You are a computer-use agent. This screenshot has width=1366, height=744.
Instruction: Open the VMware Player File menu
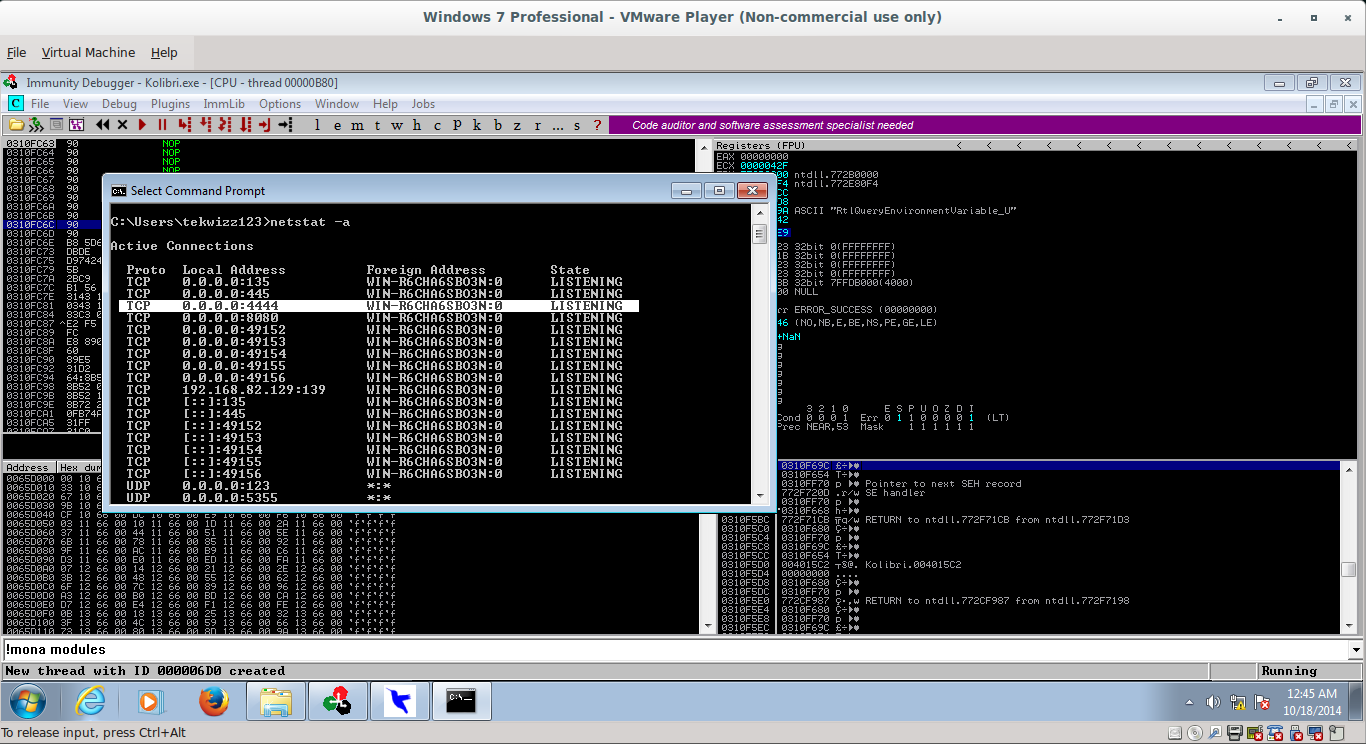point(17,53)
